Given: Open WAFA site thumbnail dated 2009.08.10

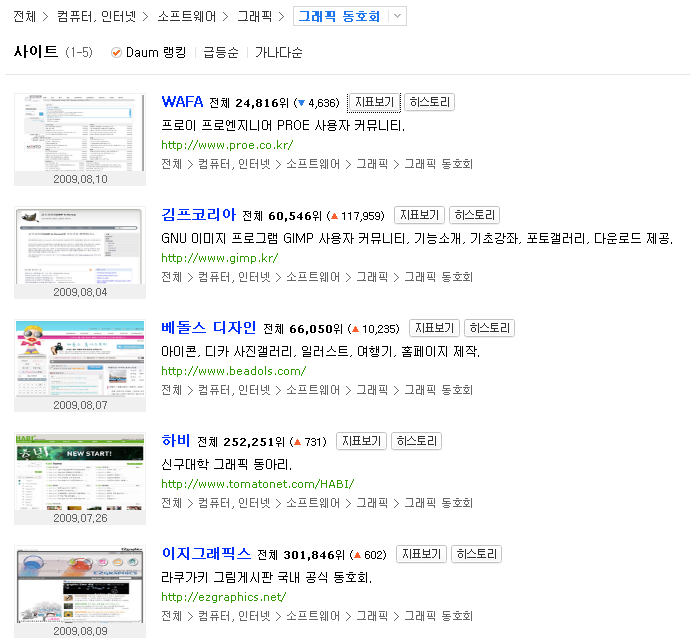Looking at the screenshot, I should click(x=80, y=139).
